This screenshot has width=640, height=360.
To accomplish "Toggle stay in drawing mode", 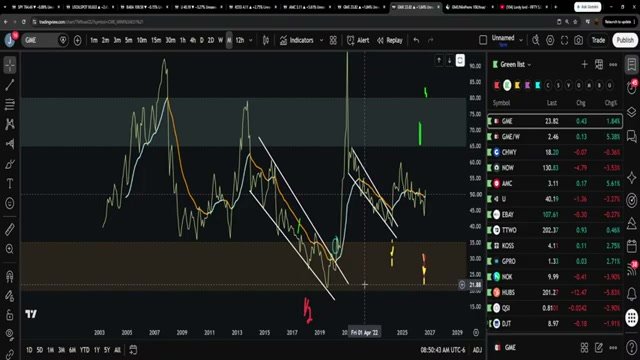I will (10, 296).
